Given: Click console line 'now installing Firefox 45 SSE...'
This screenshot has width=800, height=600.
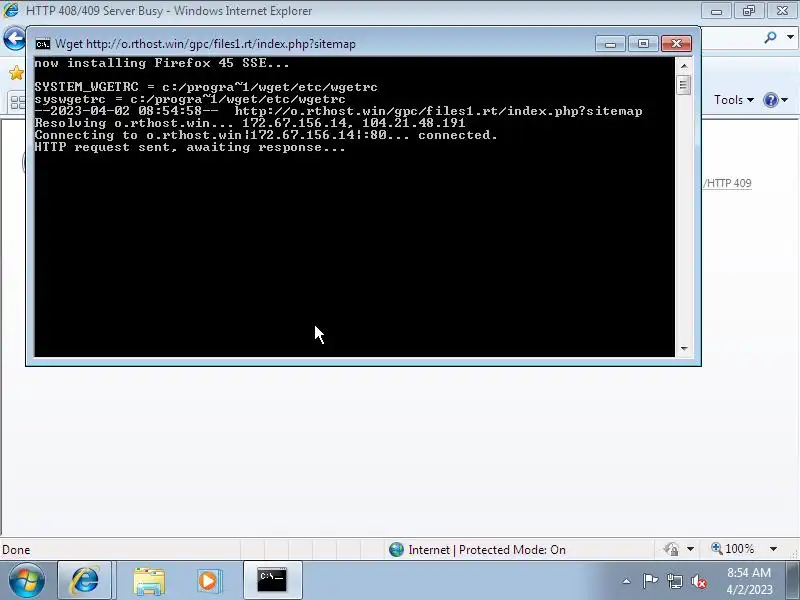Looking at the screenshot, I should coord(162,63).
